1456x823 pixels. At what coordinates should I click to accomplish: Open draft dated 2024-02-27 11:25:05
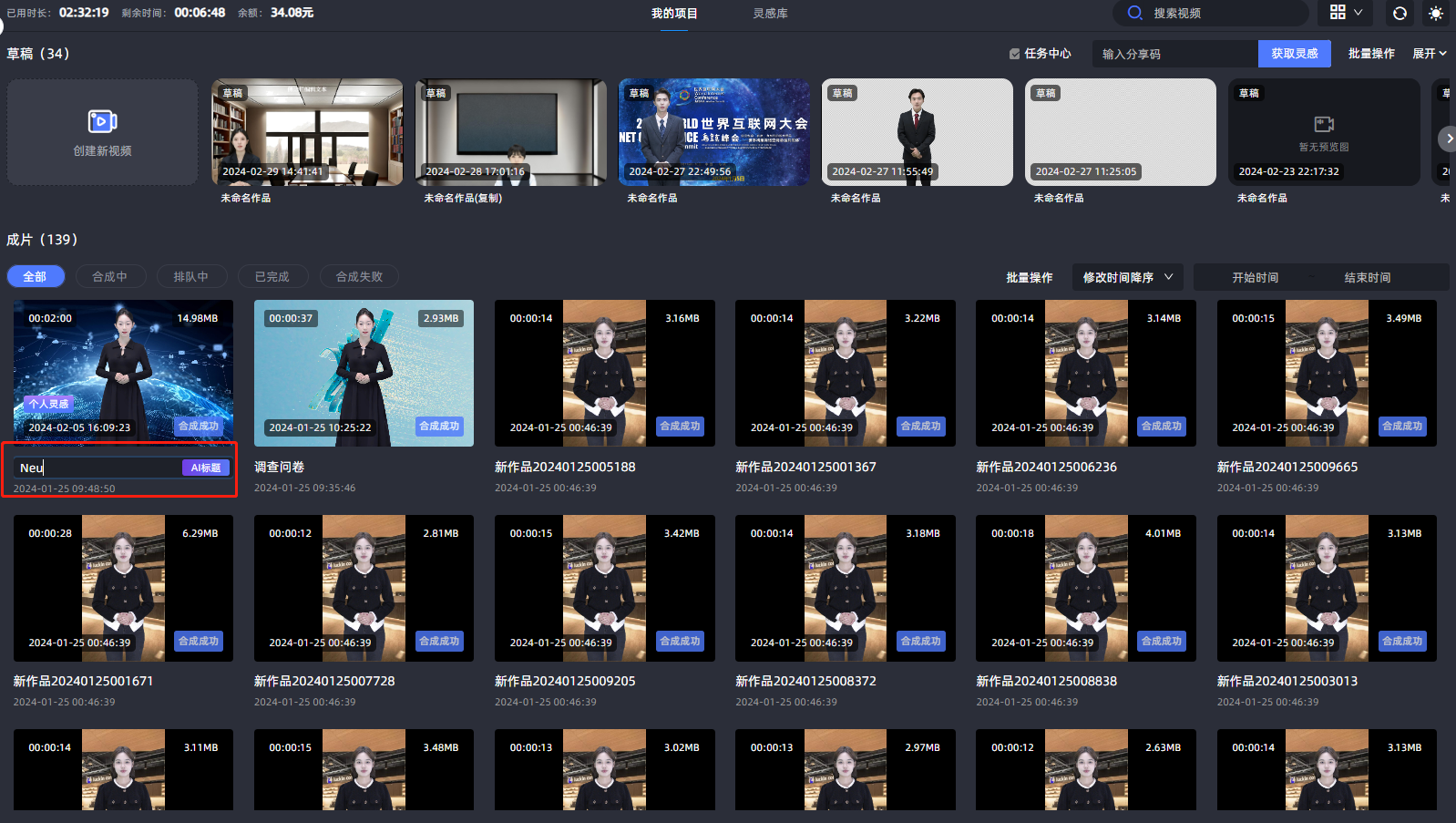tap(1120, 132)
